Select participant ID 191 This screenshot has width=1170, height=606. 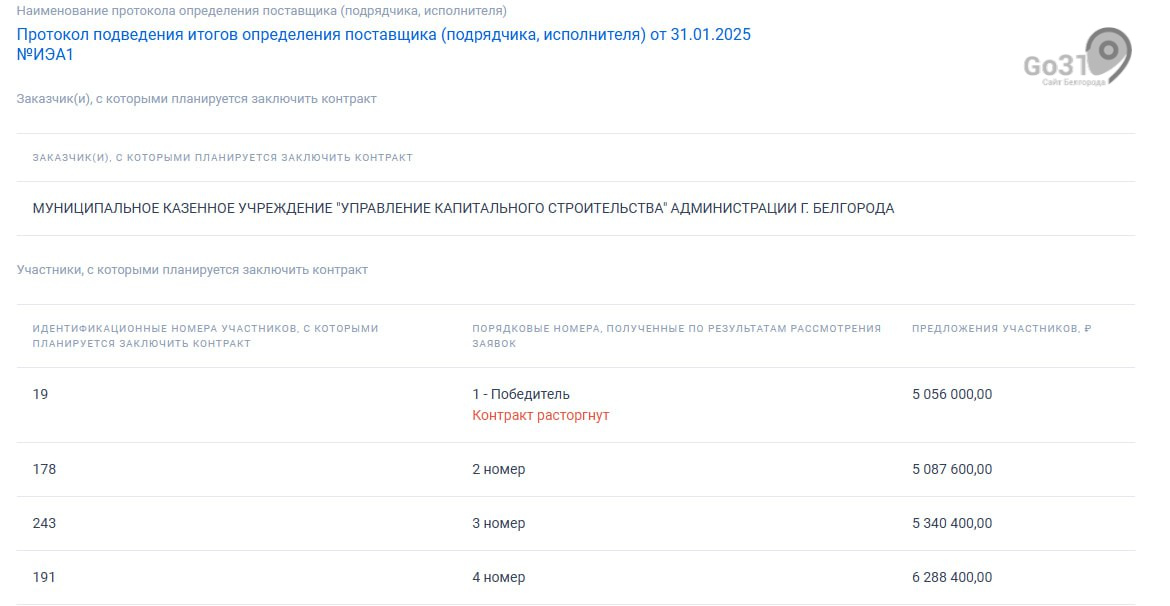[x=44, y=577]
